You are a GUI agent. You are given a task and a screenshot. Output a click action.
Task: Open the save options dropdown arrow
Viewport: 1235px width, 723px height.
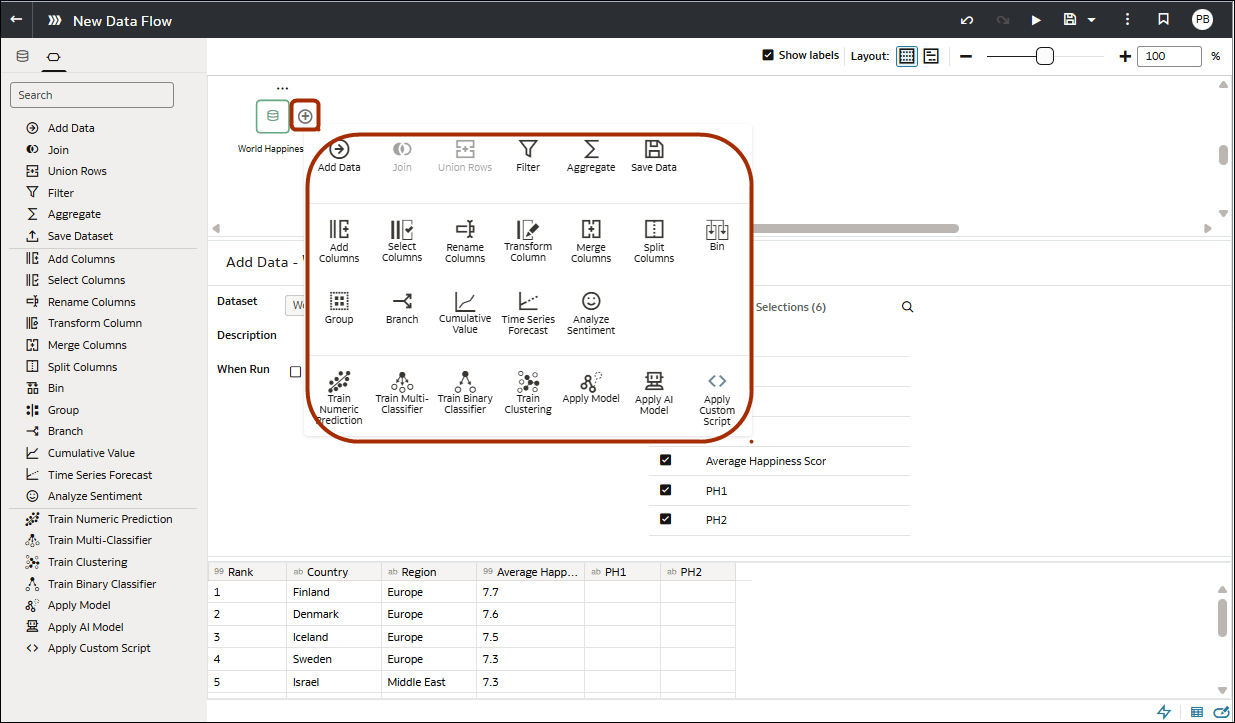click(1090, 19)
